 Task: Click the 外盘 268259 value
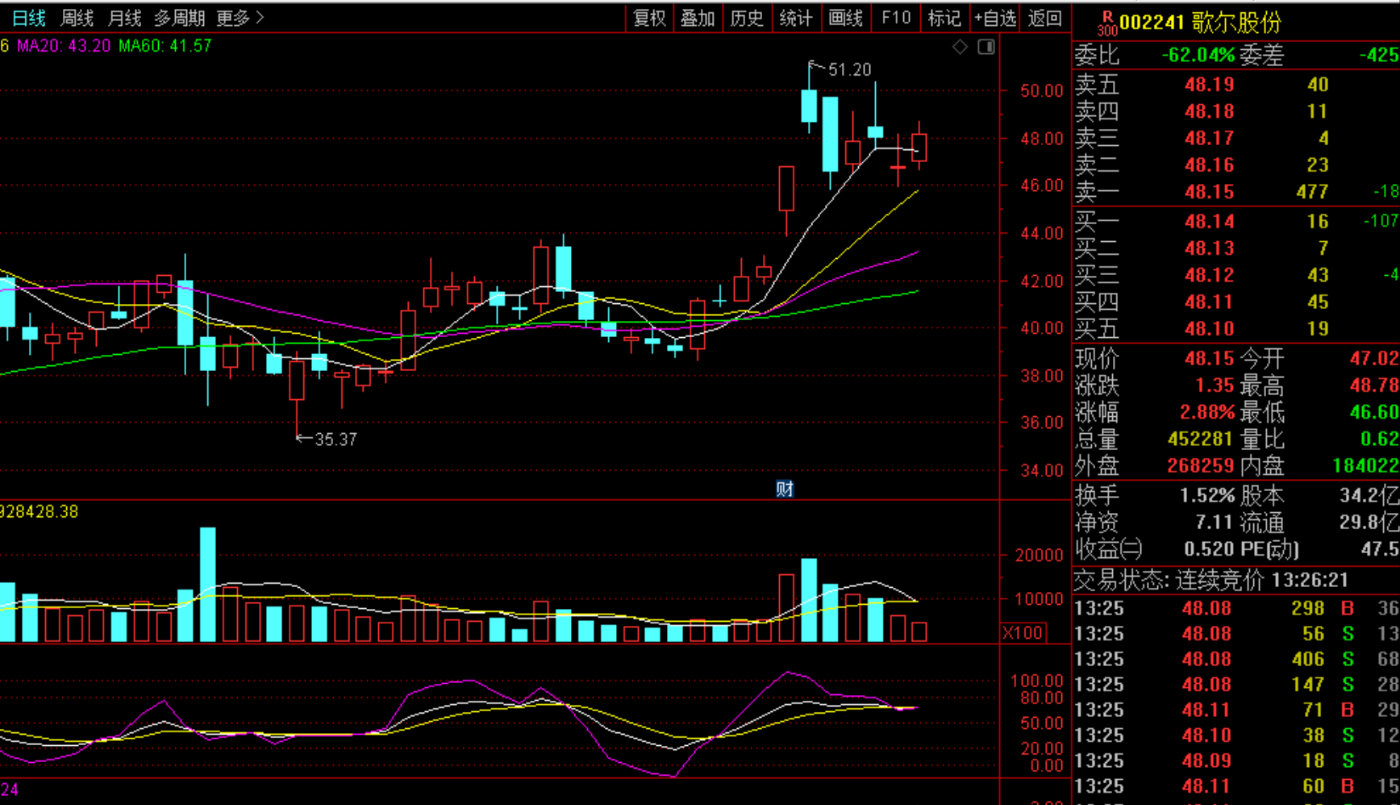click(1201, 466)
